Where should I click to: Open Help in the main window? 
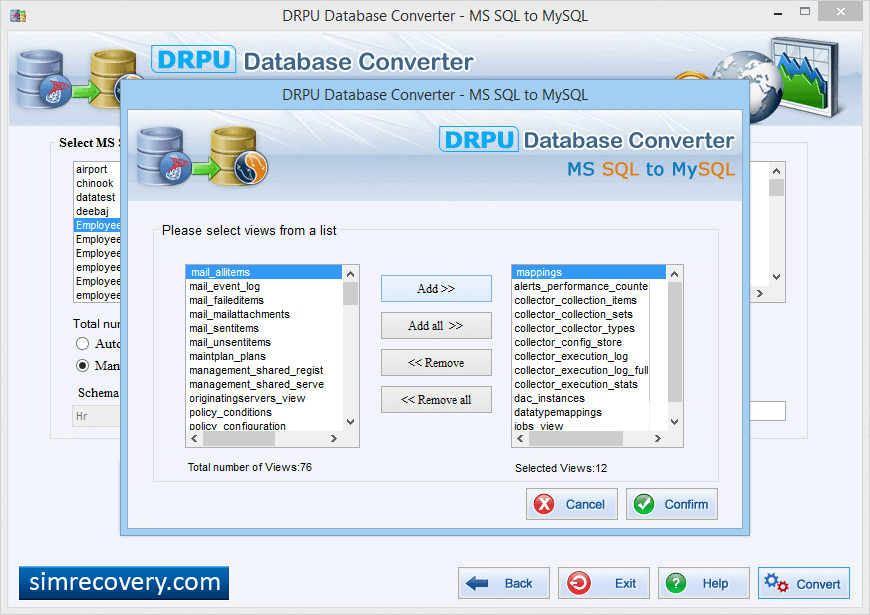[x=704, y=583]
